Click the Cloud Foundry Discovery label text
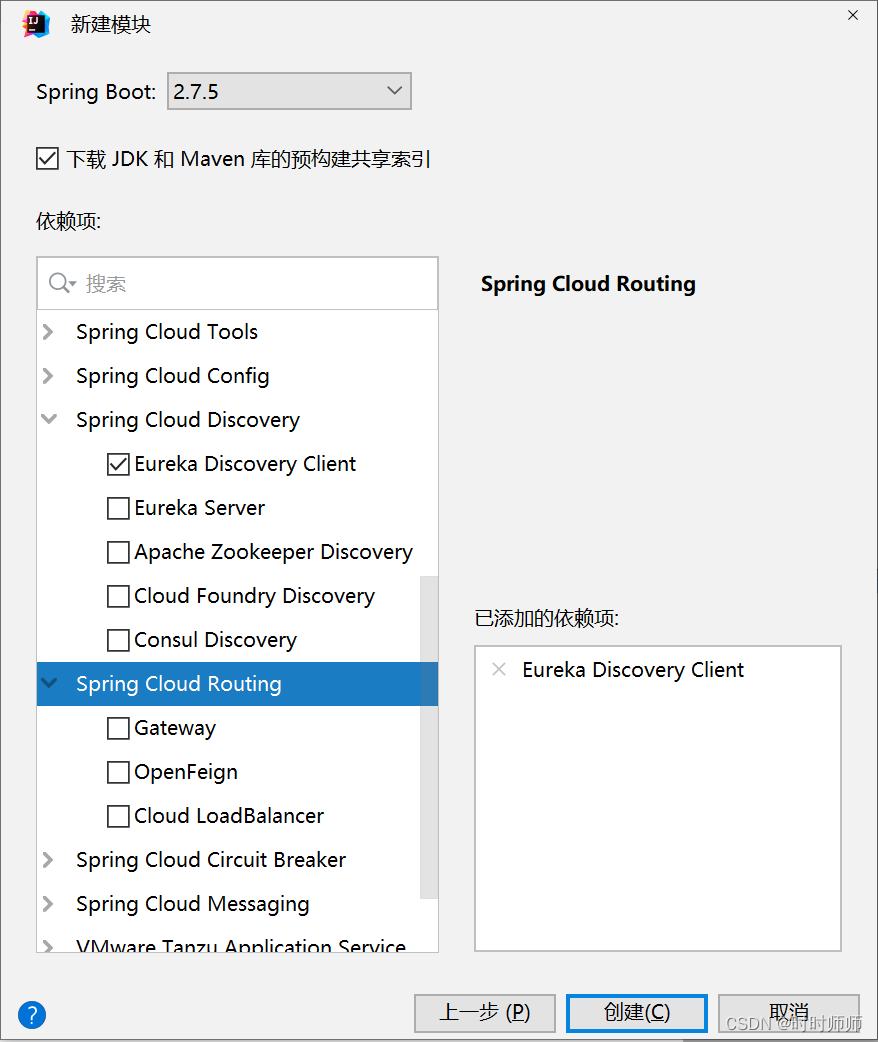This screenshot has height=1042, width=878. coord(255,596)
